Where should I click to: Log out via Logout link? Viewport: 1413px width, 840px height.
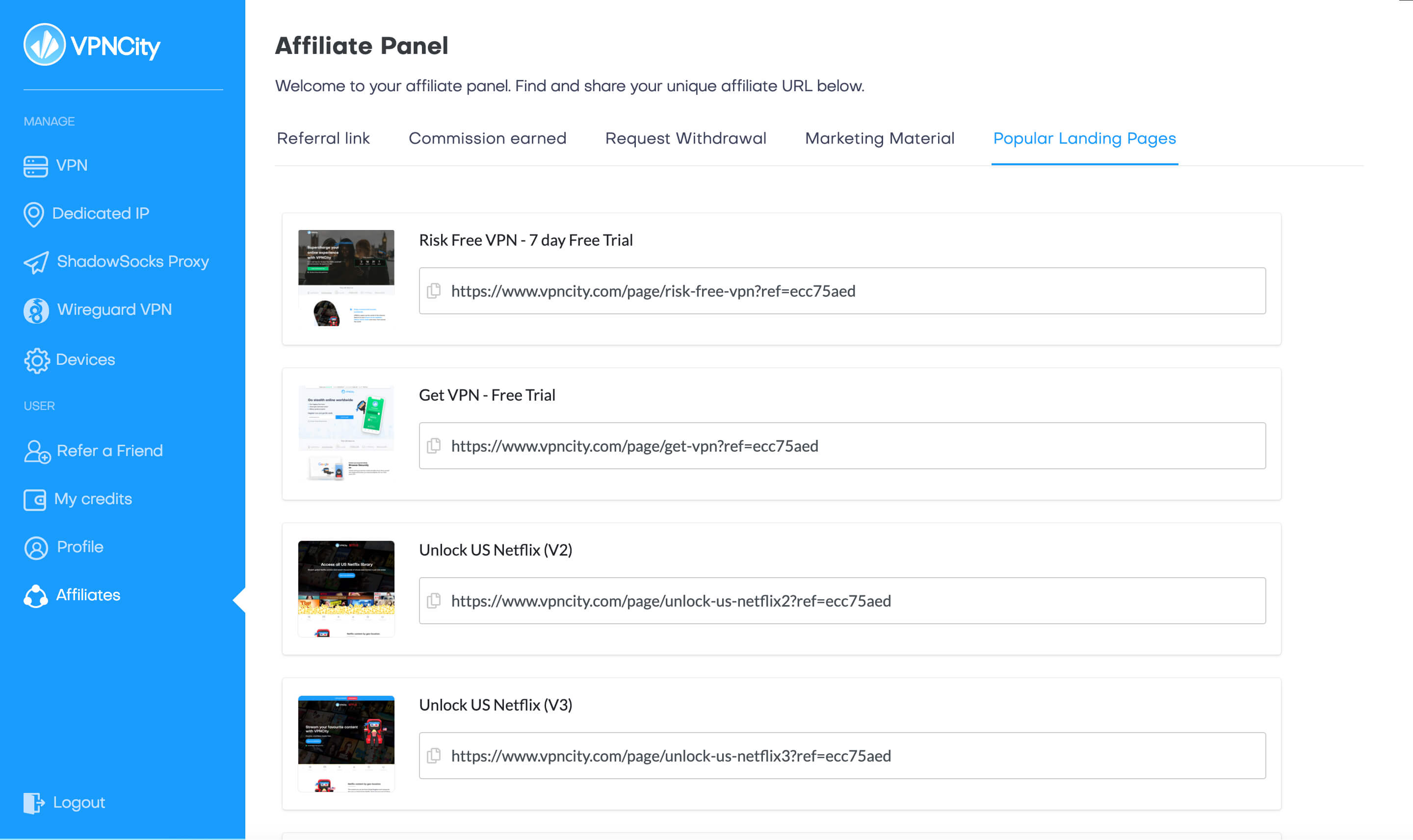(x=79, y=803)
